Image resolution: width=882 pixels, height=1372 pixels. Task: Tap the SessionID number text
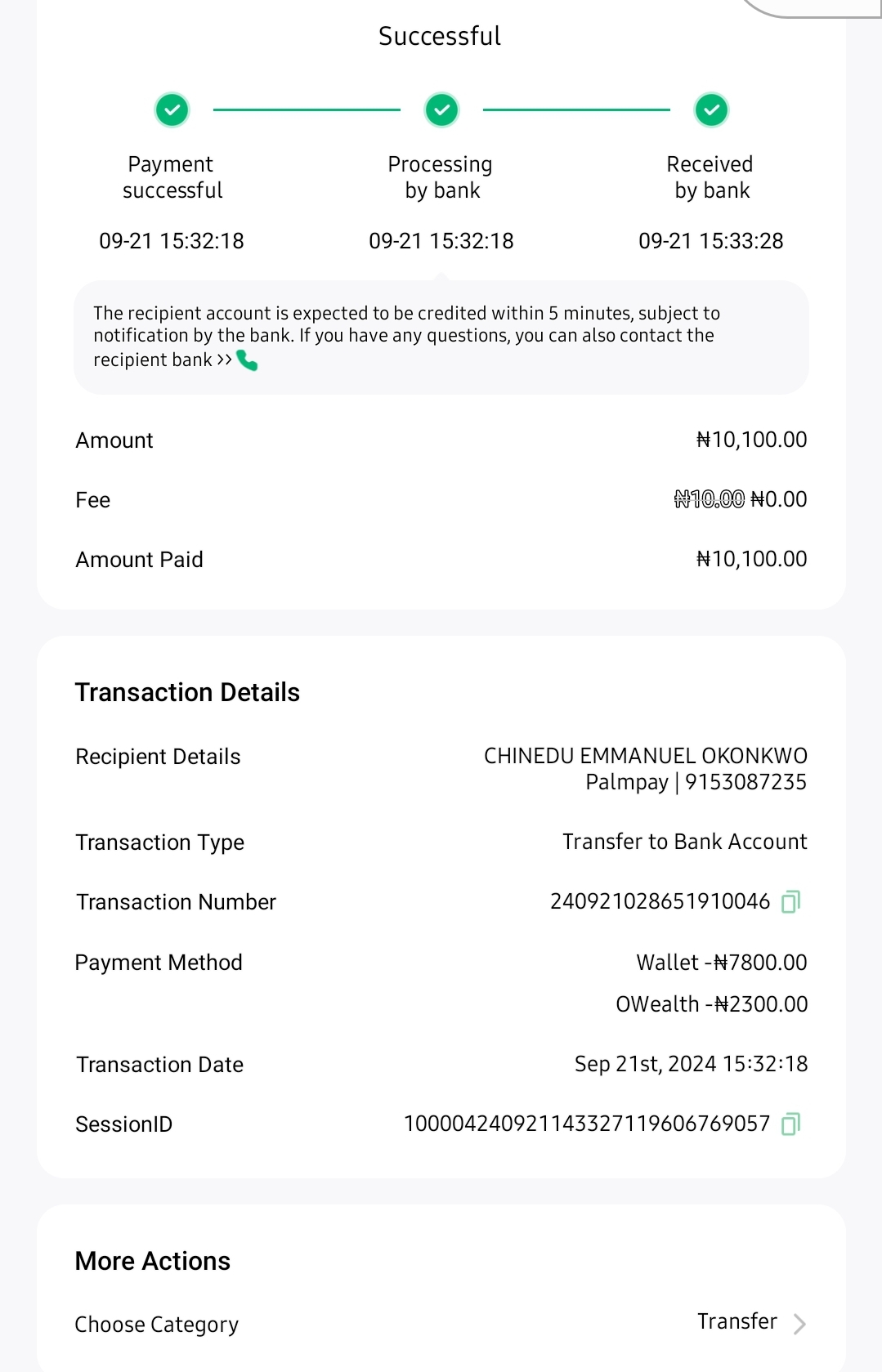[587, 1124]
